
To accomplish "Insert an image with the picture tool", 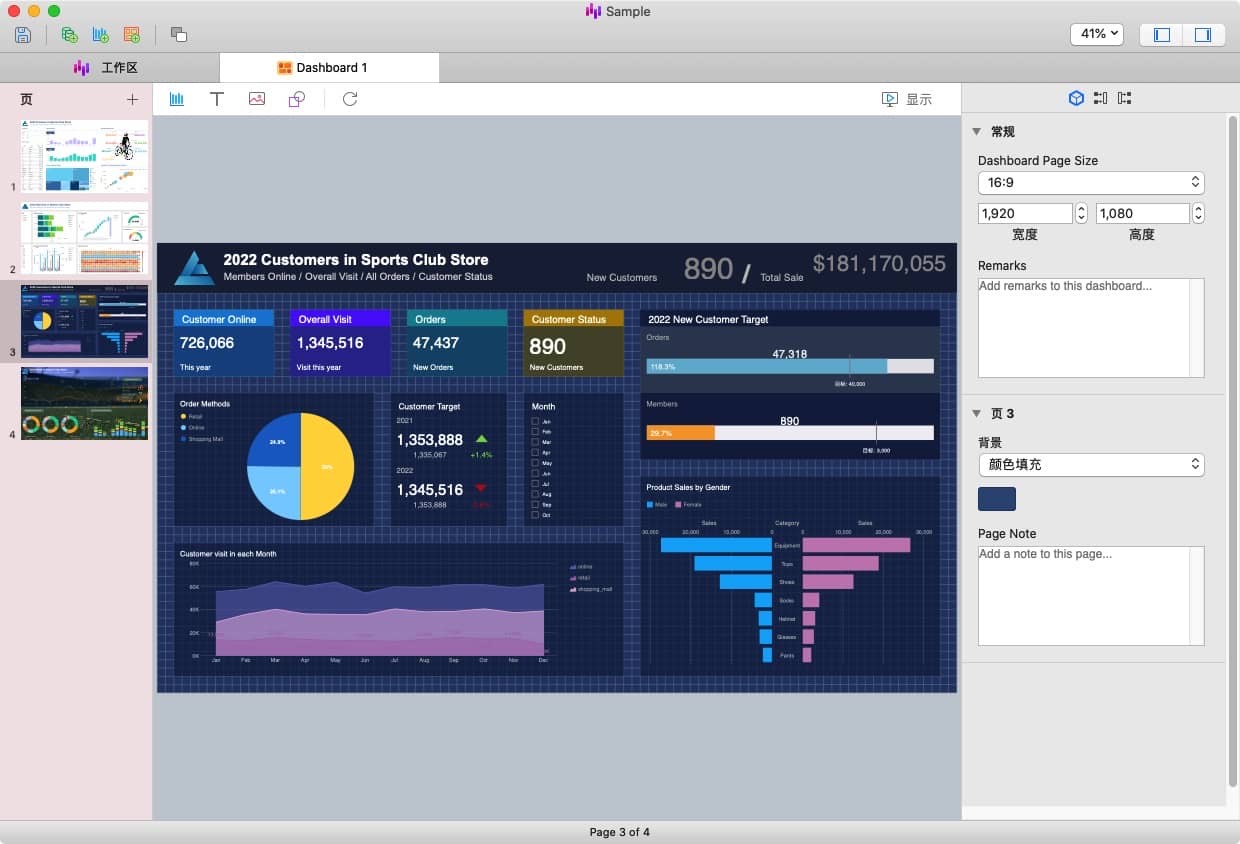I will tap(257, 99).
